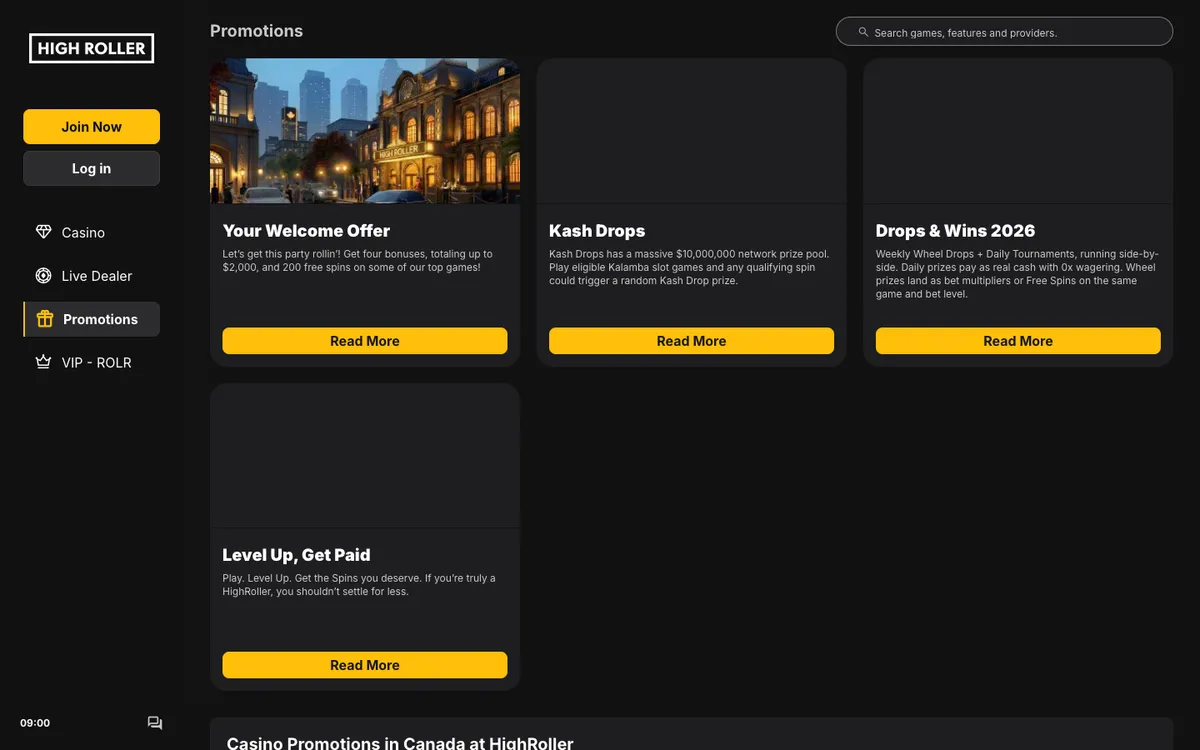Viewport: 1200px width, 750px height.
Task: Click the Welcome Offer casino image
Action: [x=365, y=131]
